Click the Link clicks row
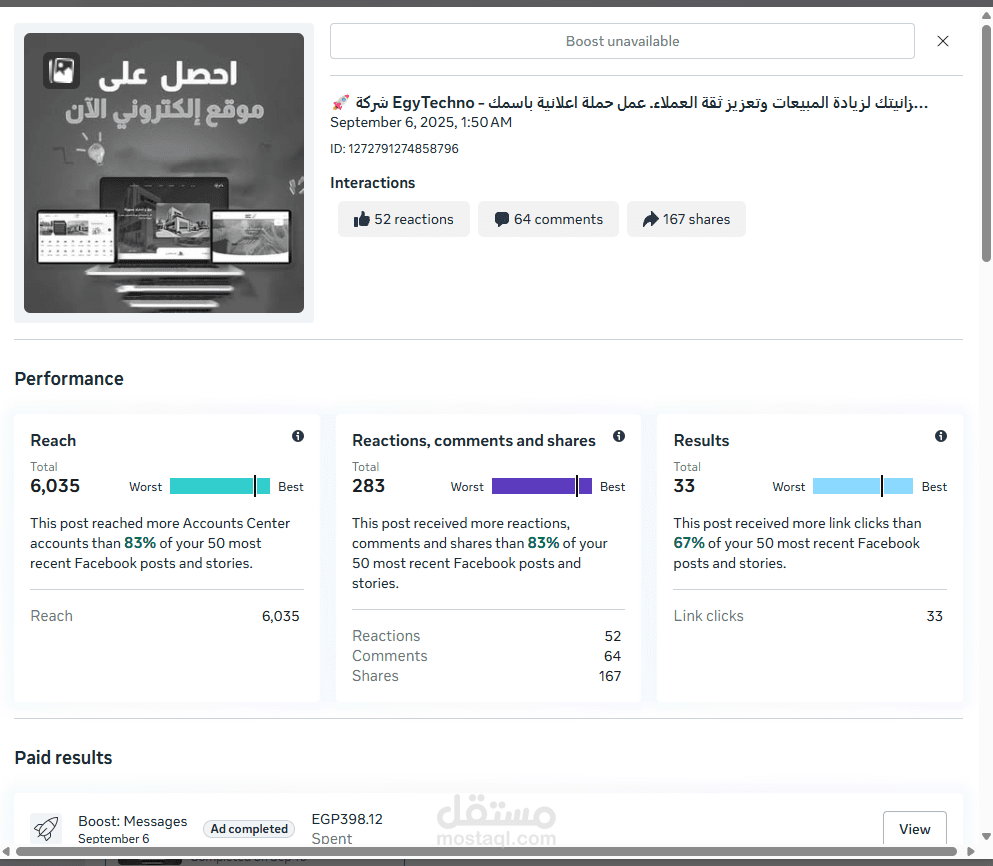Screen dimensions: 993x866 tap(808, 616)
